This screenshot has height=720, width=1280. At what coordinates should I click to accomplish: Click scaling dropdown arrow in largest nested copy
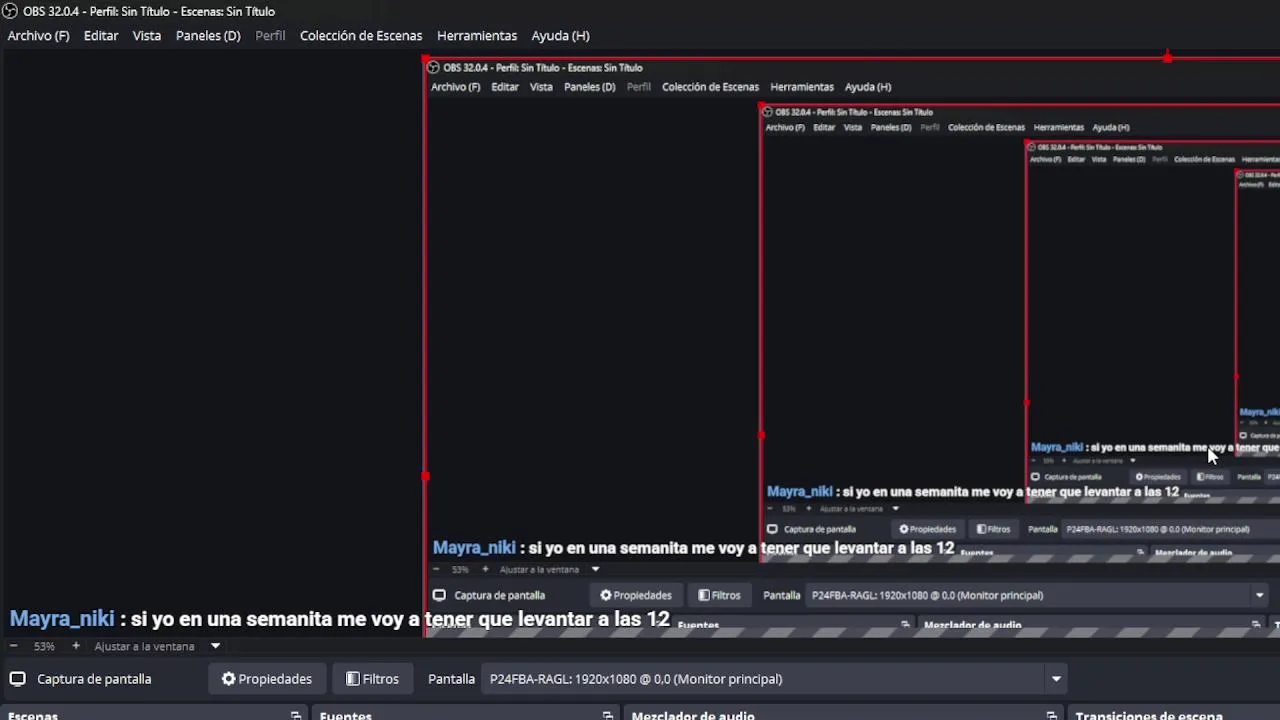[595, 569]
